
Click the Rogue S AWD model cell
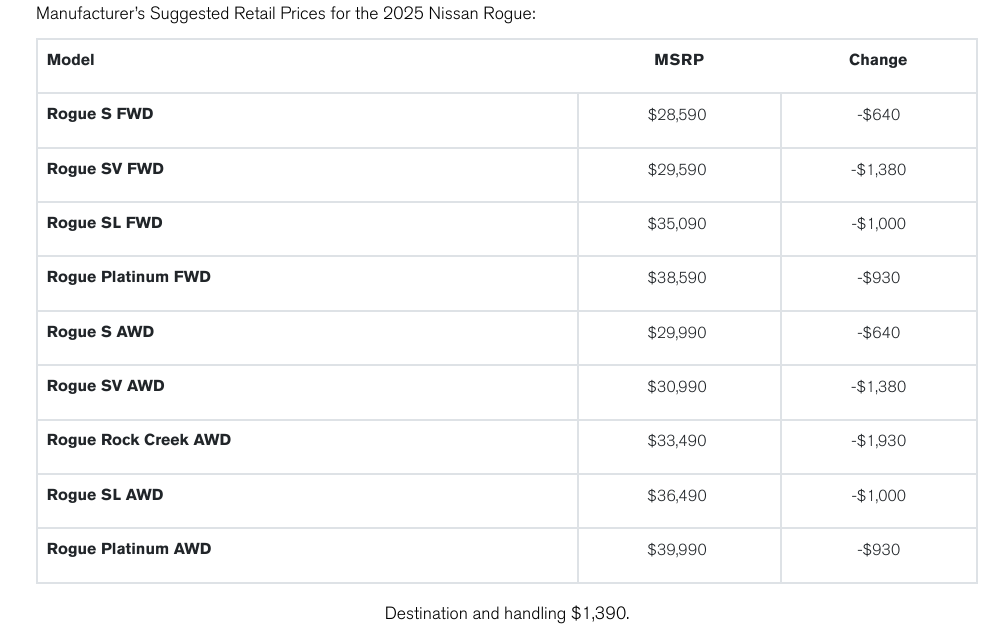coord(100,332)
